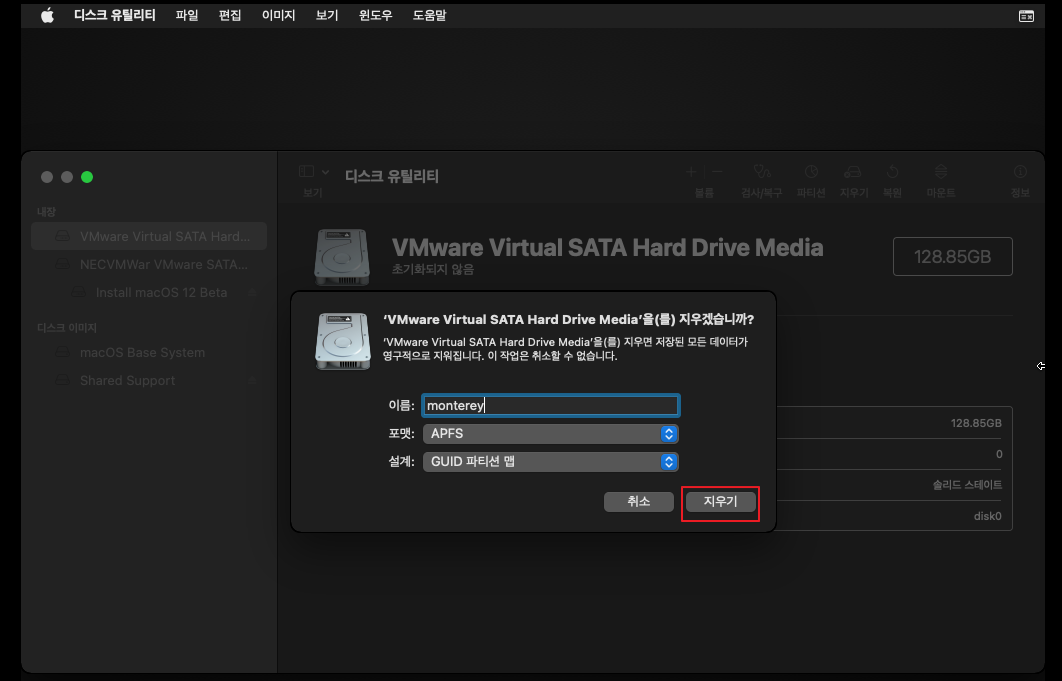
Task: Click the 파티션 partition icon
Action: [x=811, y=172]
